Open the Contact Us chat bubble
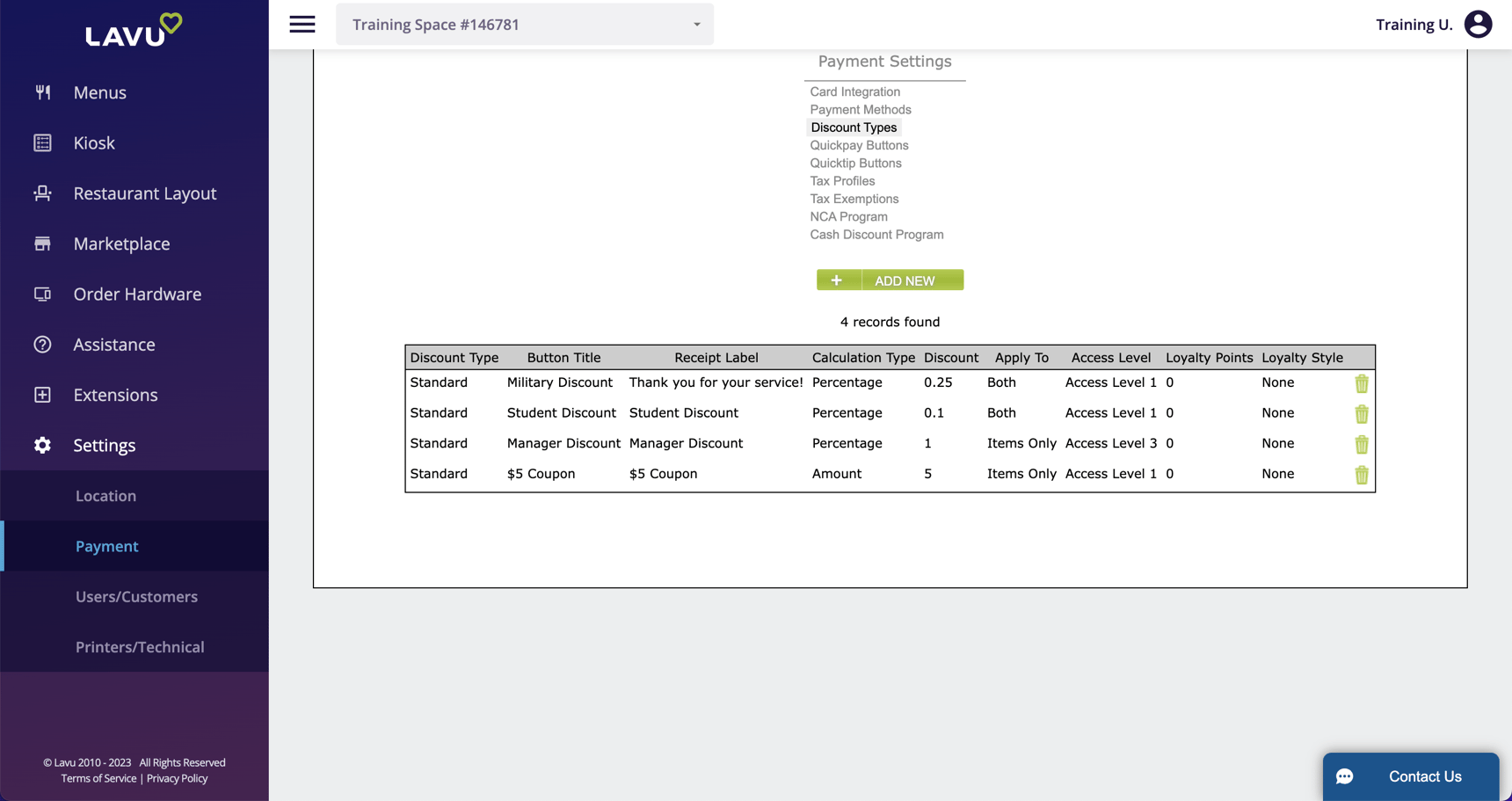Viewport: 1512px width, 801px height. coord(1345,776)
